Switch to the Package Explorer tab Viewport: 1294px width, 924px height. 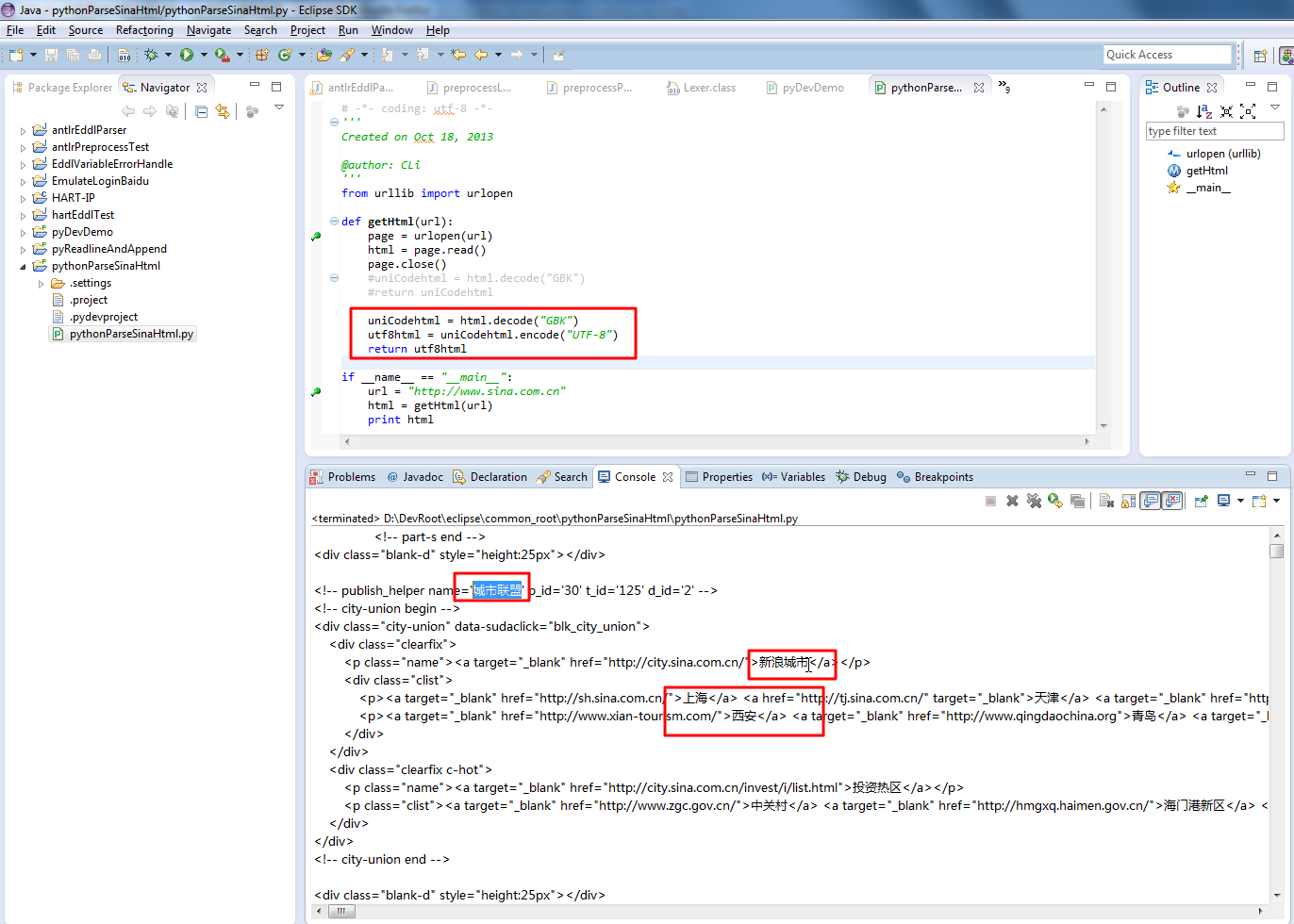pos(61,88)
